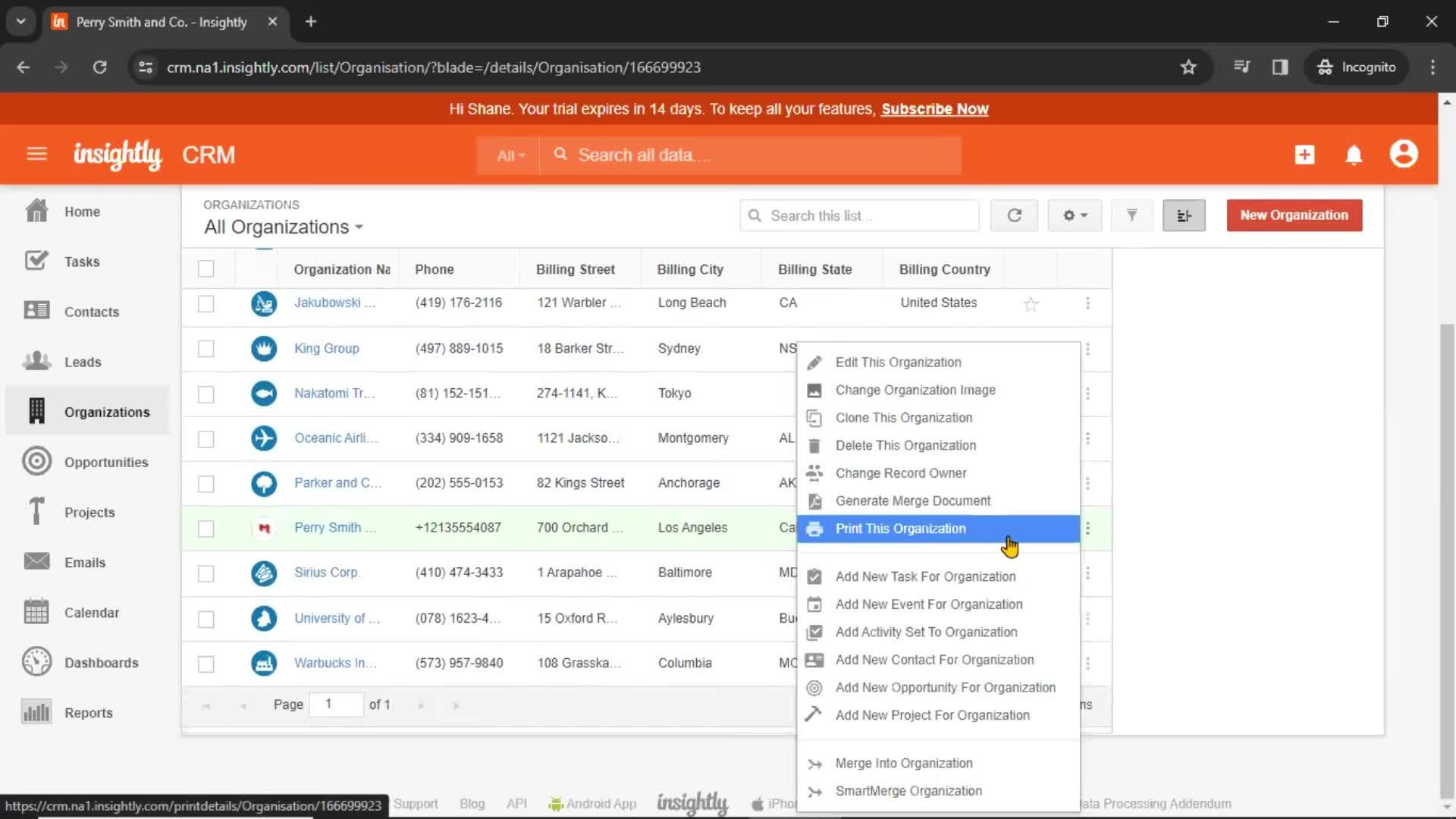Check the Perry Smith row checkbox
The image size is (1456, 819).
[206, 529]
